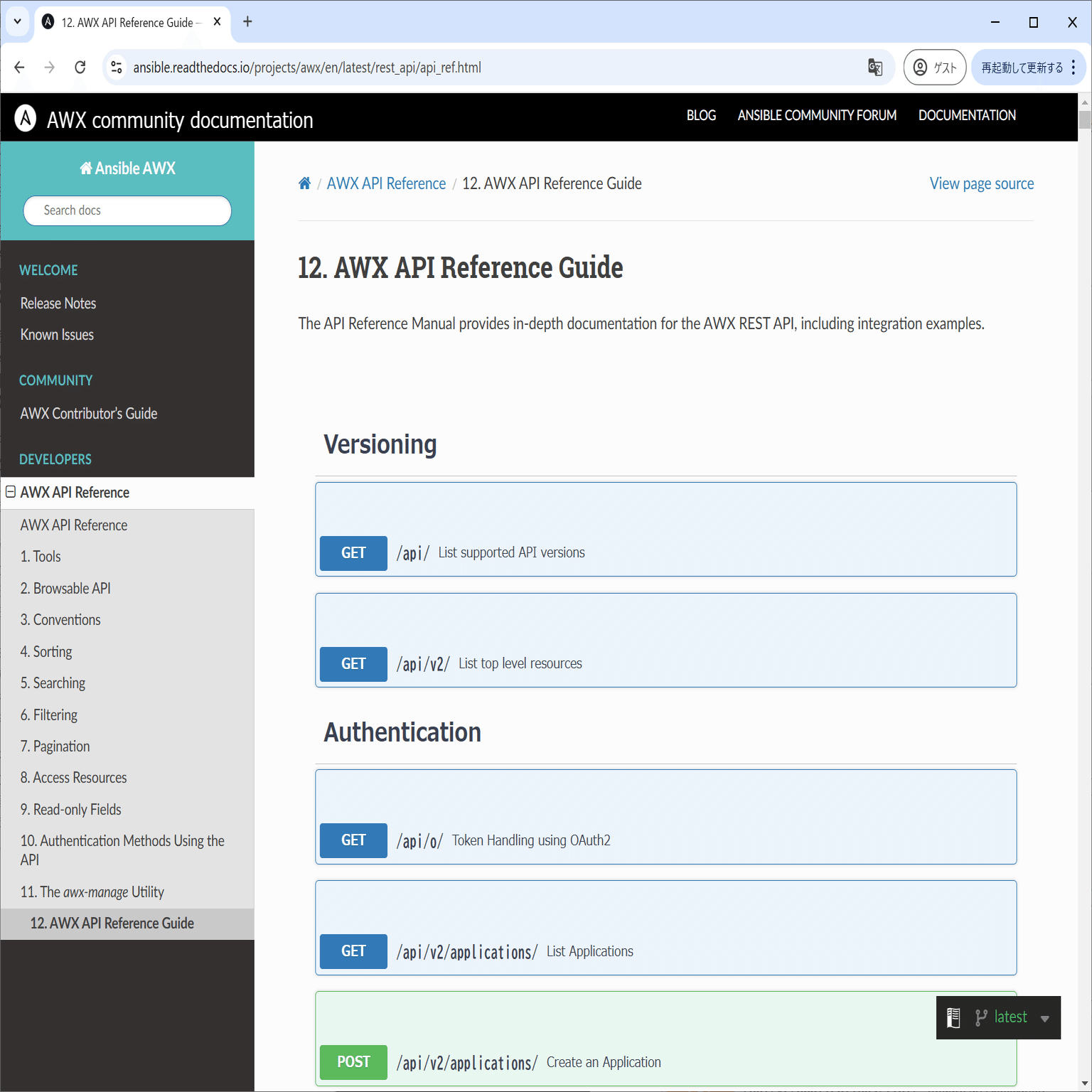Switch to the DOCUMENTATION menu item
The image size is (1092, 1092).
tap(966, 115)
